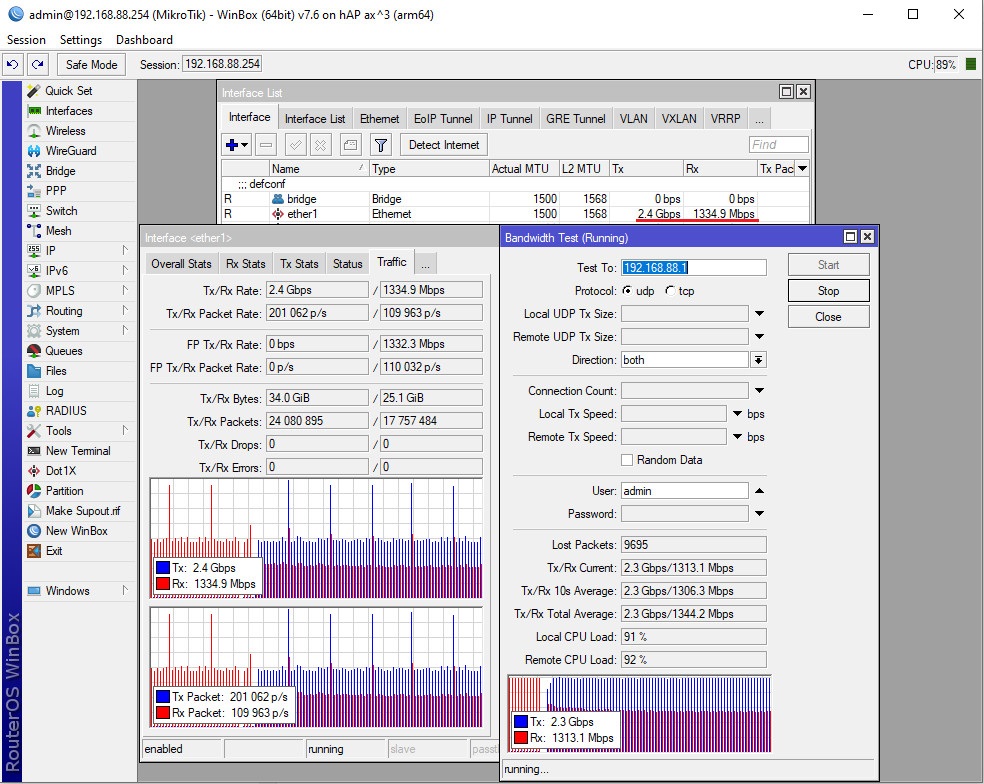Viewport: 984px width, 784px height.
Task: Expand the Remote UDP Tx Size field
Action: coord(759,337)
